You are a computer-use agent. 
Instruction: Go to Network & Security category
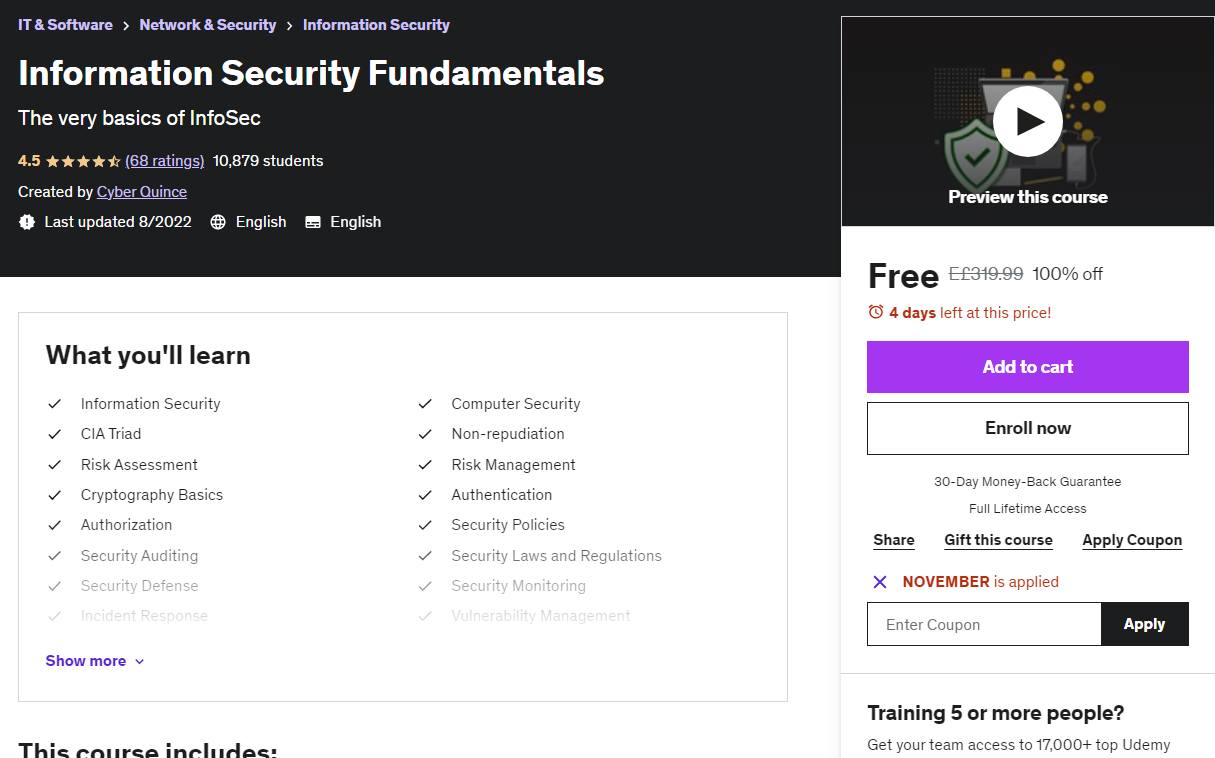[x=208, y=24]
